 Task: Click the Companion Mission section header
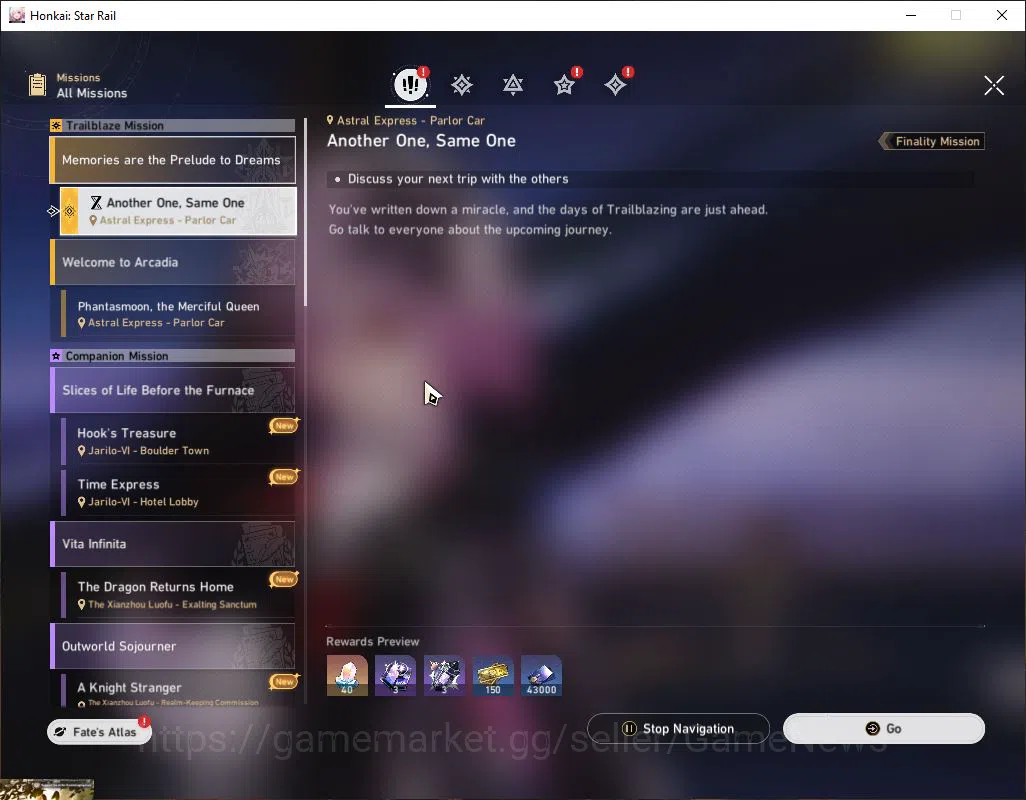click(x=173, y=356)
